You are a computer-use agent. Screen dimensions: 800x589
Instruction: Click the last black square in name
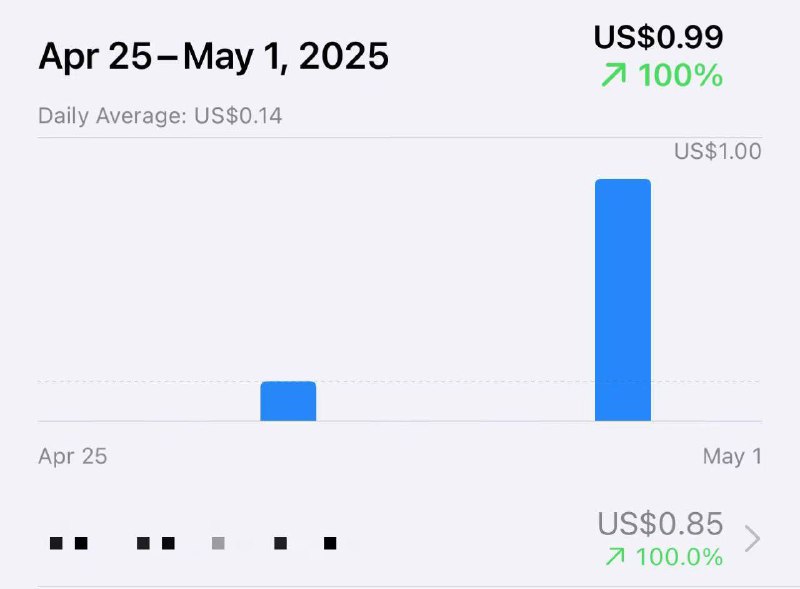click(x=330, y=543)
